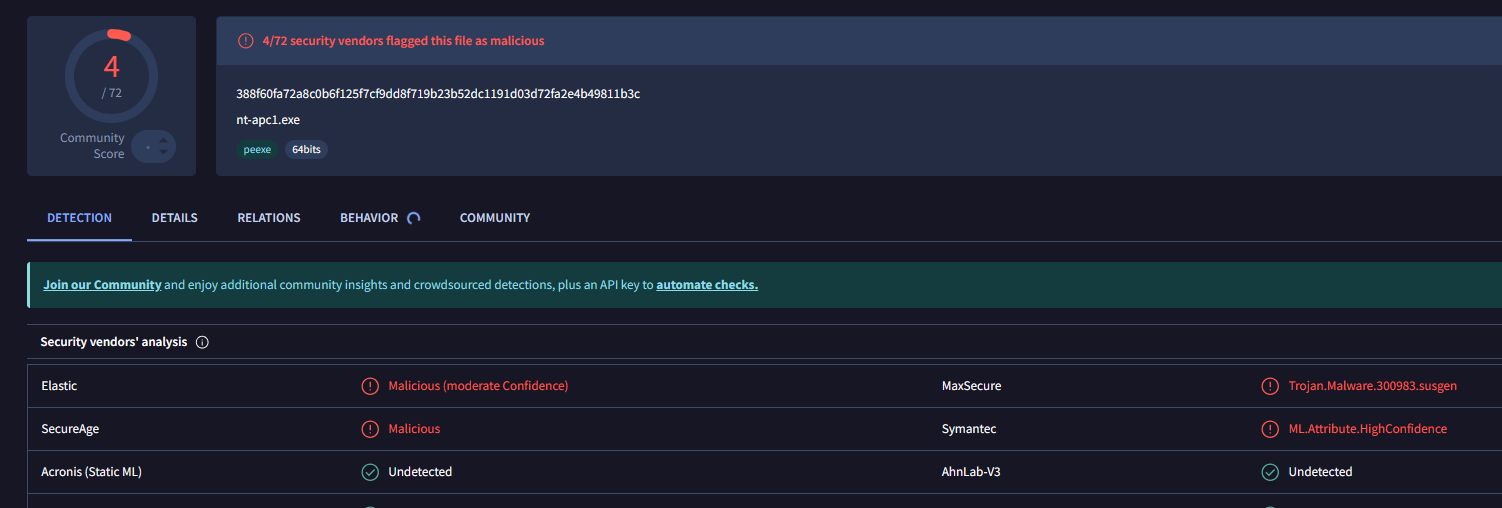Follow the Join our Community link
The width and height of the screenshot is (1502, 508).
[102, 285]
